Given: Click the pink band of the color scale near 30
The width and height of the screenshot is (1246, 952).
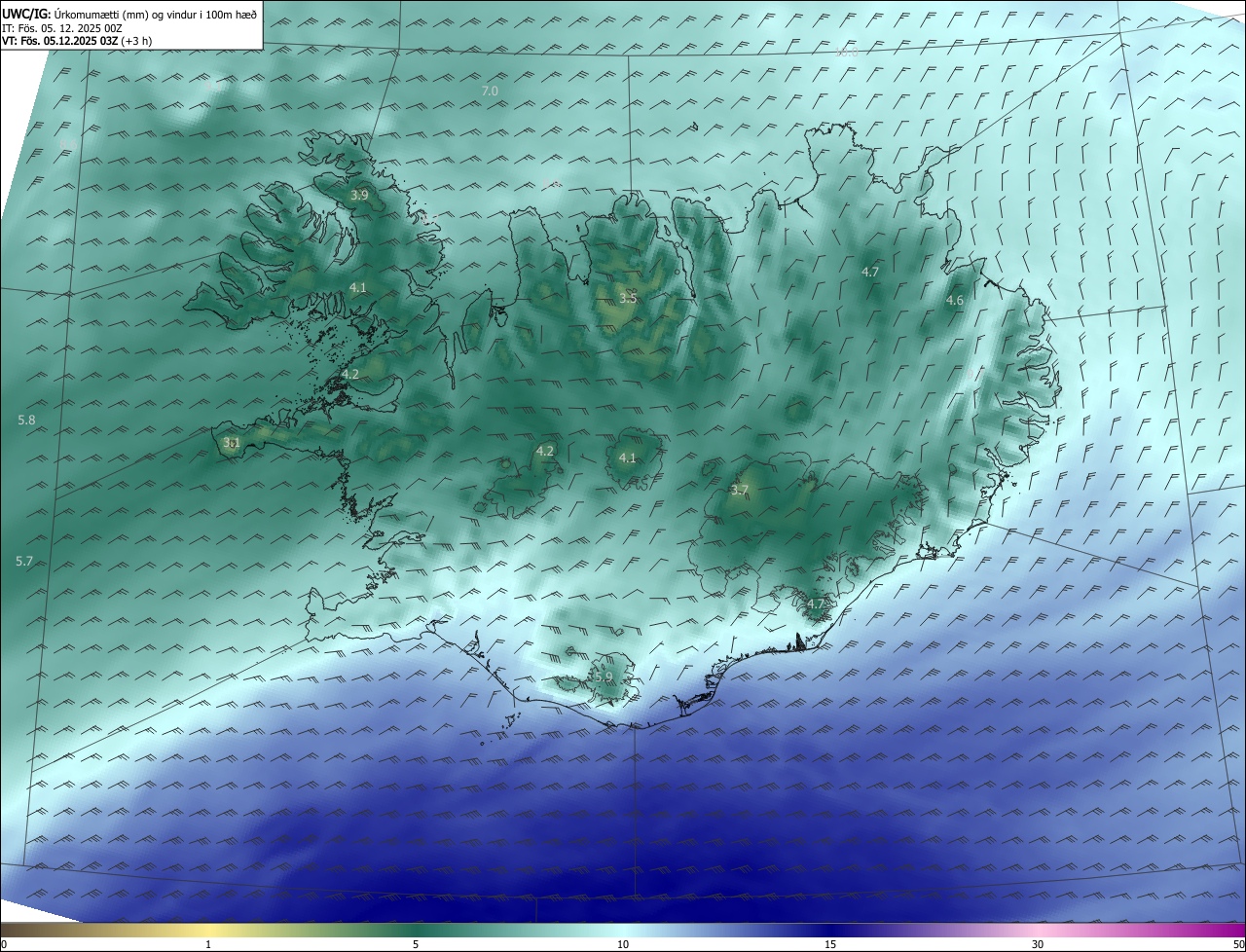Looking at the screenshot, I should click(1038, 930).
